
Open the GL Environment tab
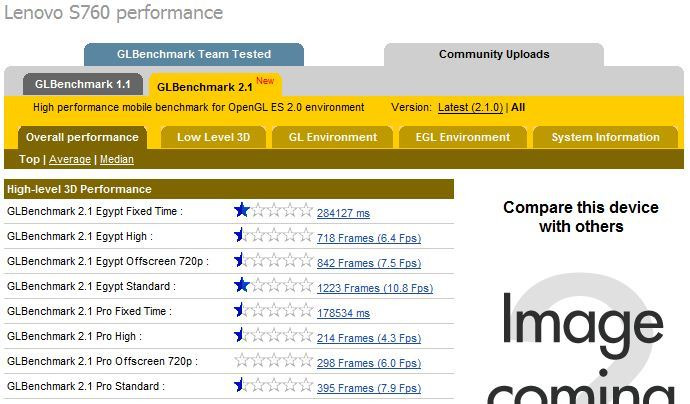(333, 137)
